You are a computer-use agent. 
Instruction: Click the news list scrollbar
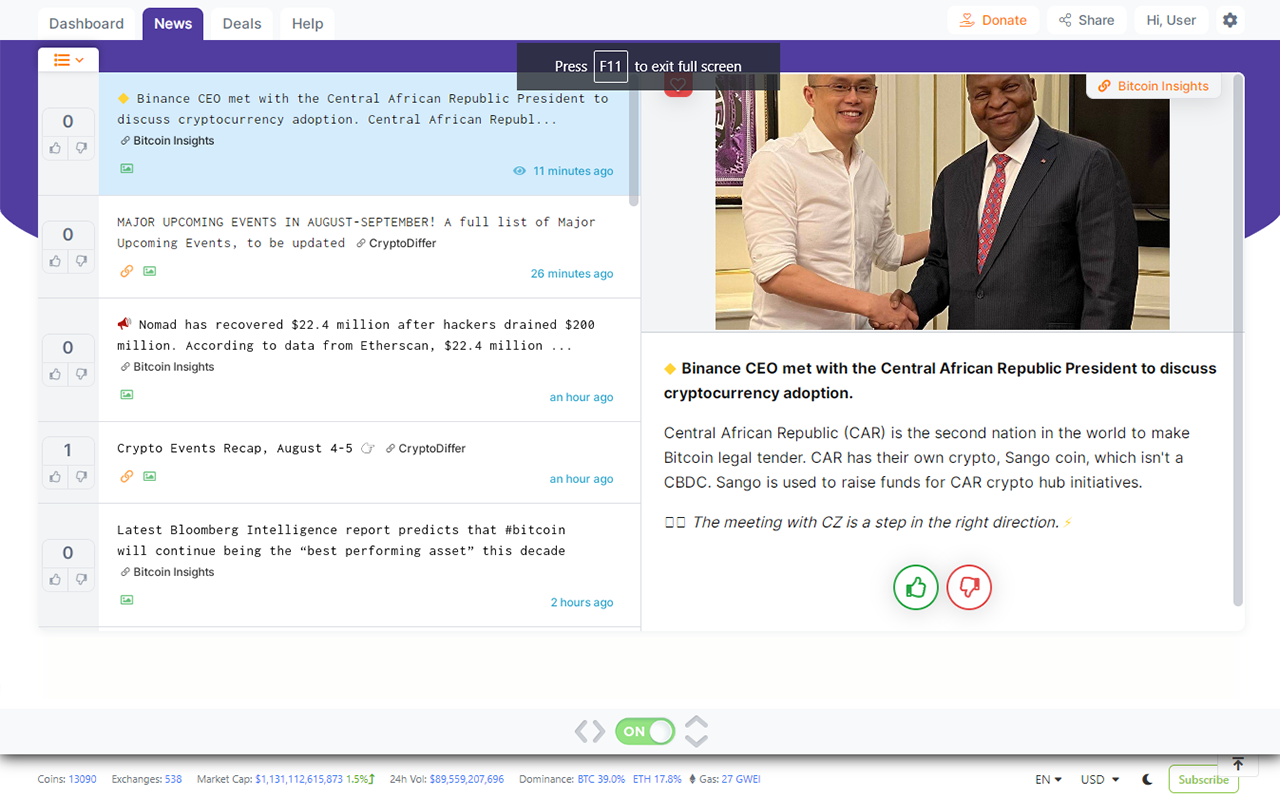634,140
